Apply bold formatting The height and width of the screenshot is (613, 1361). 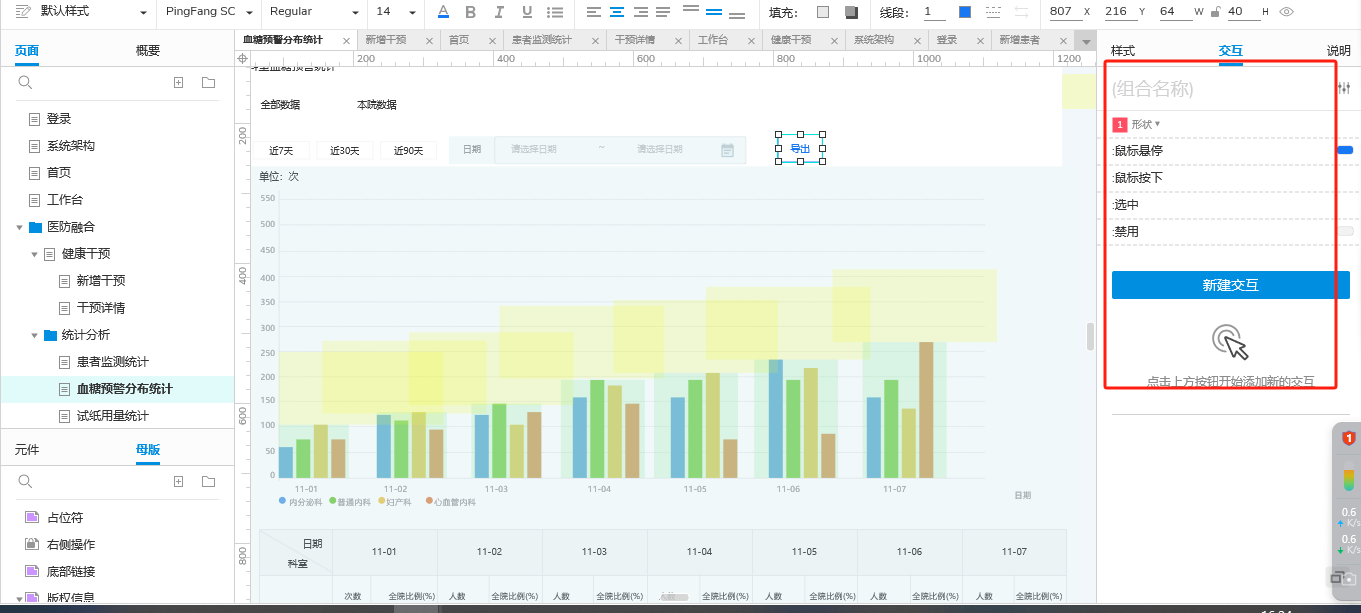point(471,12)
